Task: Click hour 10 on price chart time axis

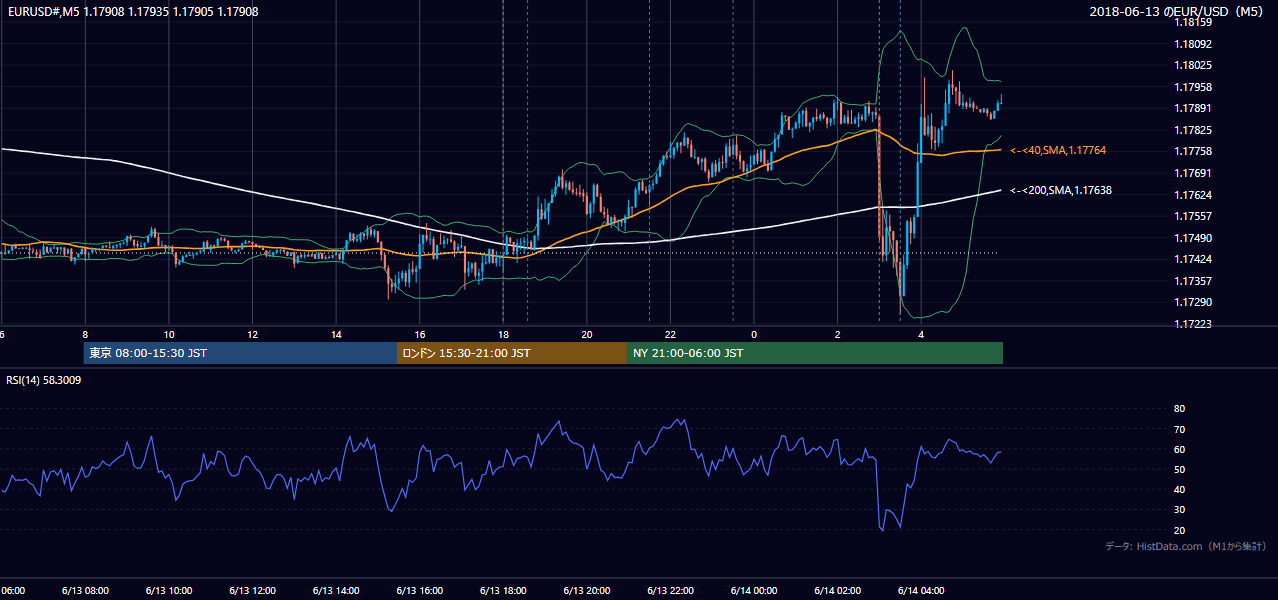Action: pos(169,334)
